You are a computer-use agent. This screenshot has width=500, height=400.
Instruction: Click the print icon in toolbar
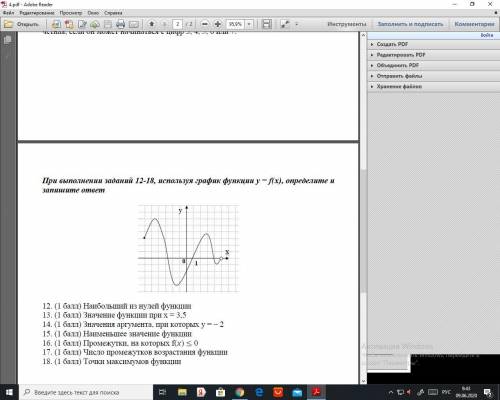tap(120, 24)
